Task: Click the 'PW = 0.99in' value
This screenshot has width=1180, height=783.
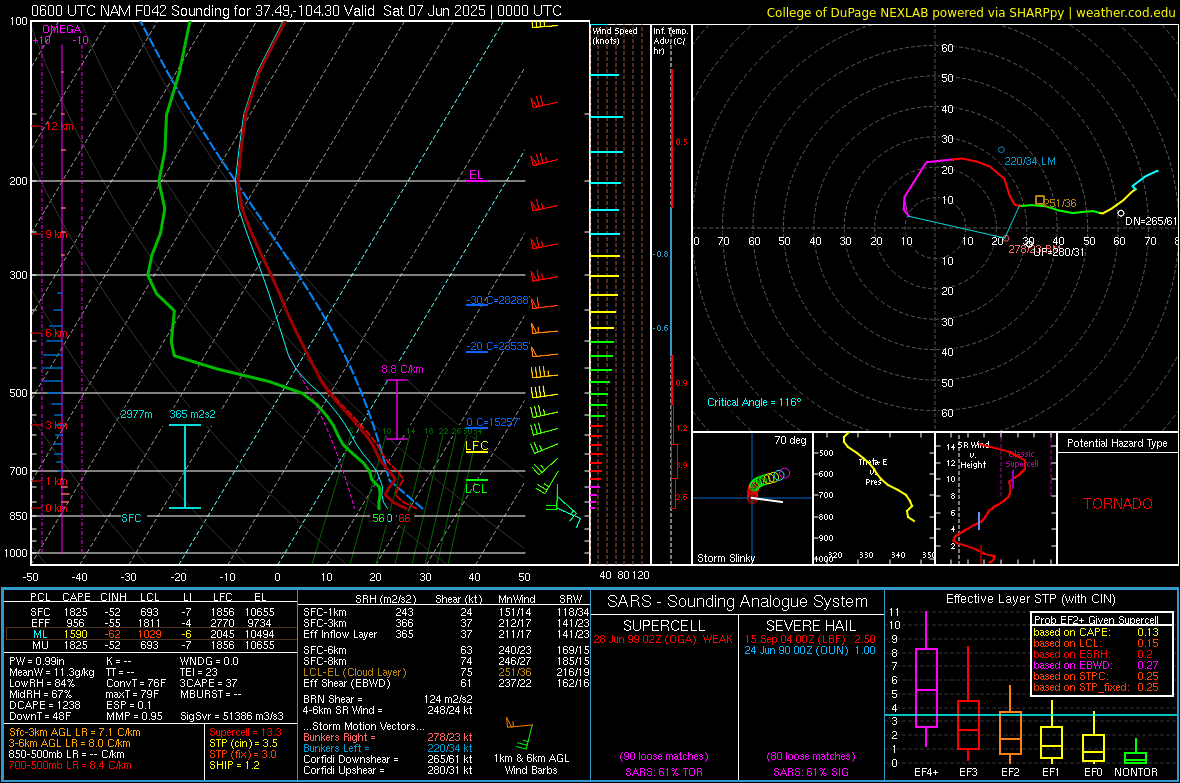Action: 37,661
